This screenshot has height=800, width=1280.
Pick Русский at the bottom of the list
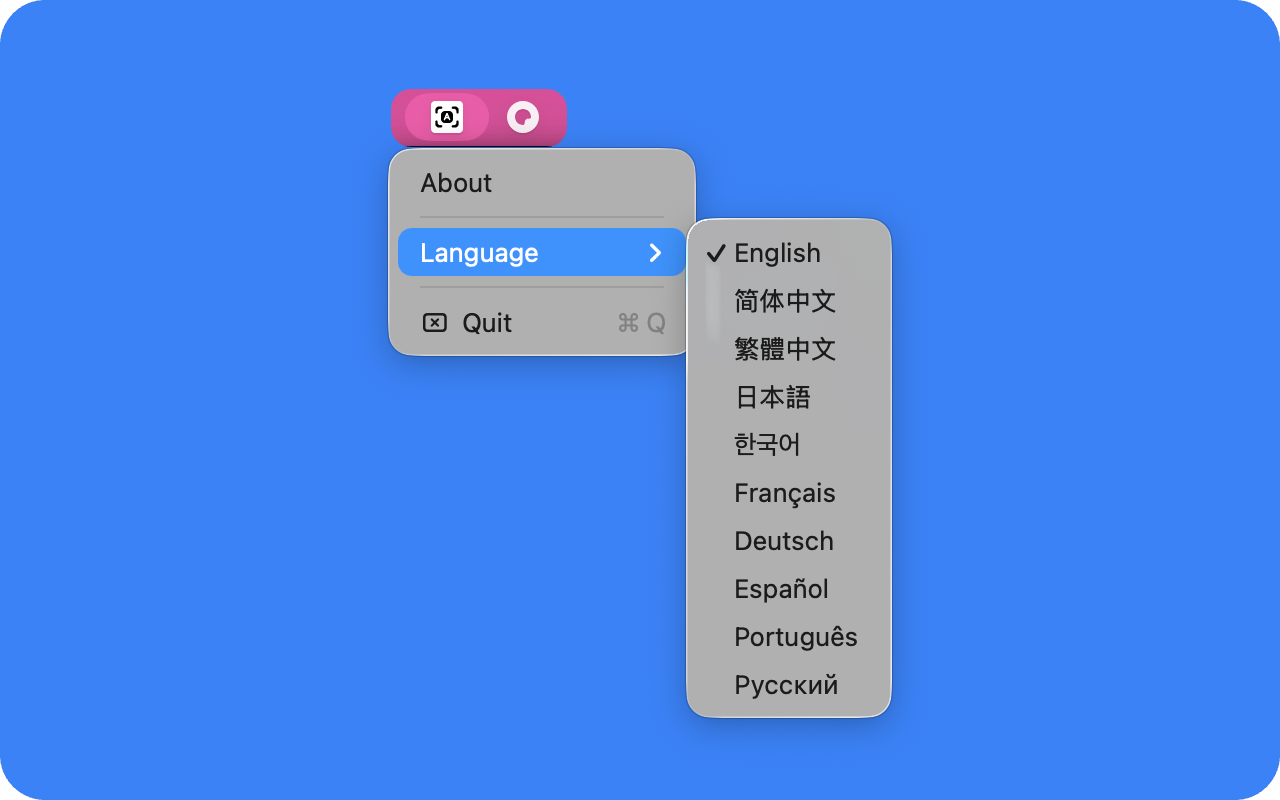(x=786, y=685)
